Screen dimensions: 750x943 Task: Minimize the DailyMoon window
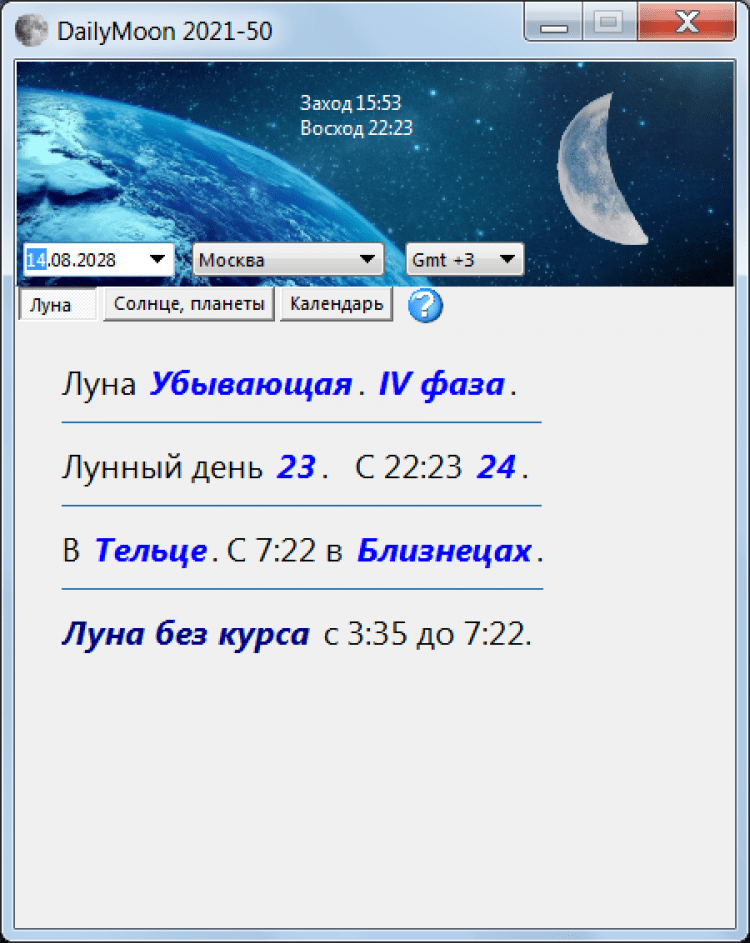coord(554,22)
